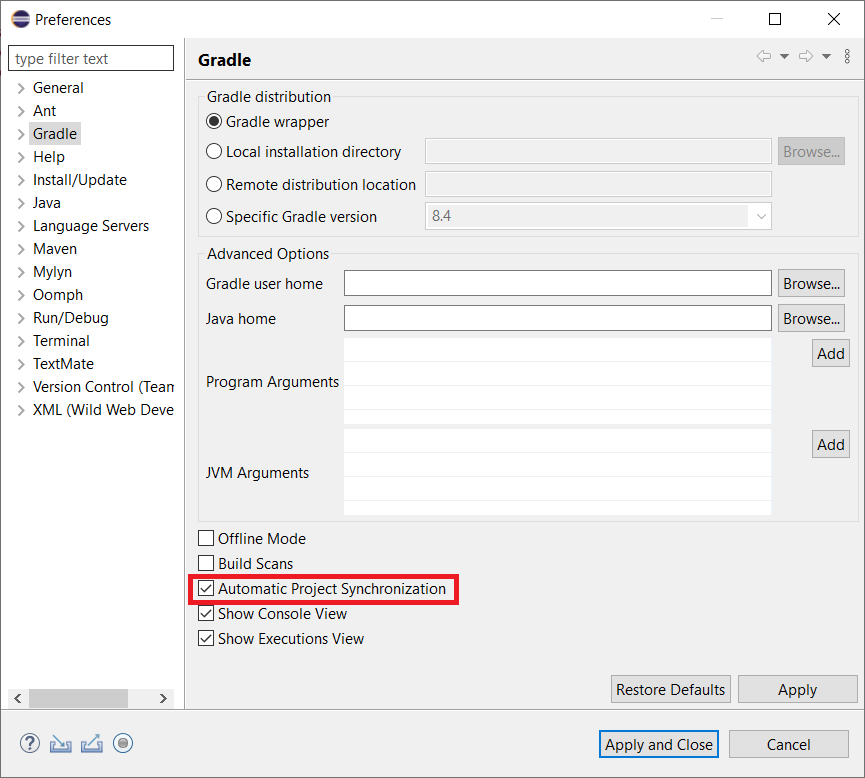Click the Import preferences icon
Screen dimensions: 865x778
pyautogui.click(x=61, y=743)
